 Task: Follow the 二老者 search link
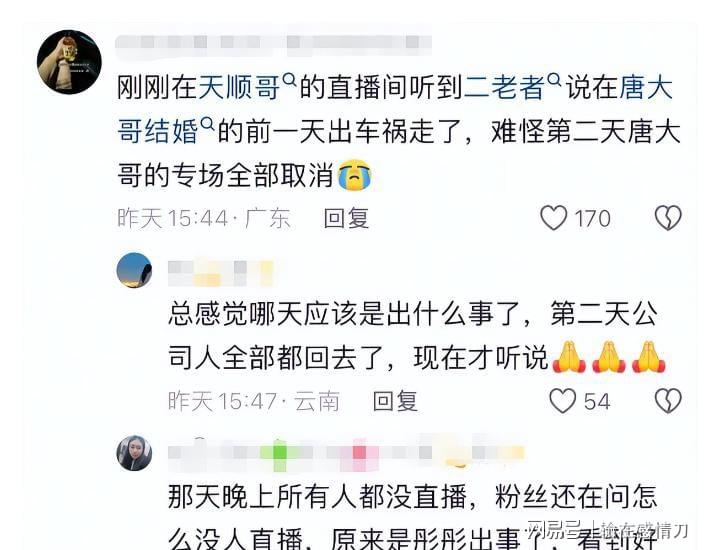(504, 88)
